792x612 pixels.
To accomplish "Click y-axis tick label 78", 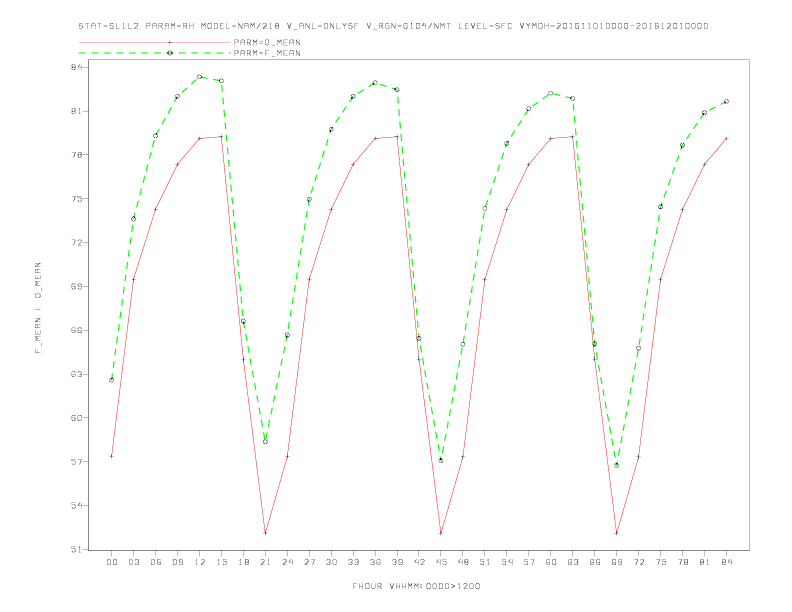I will coord(77,155).
